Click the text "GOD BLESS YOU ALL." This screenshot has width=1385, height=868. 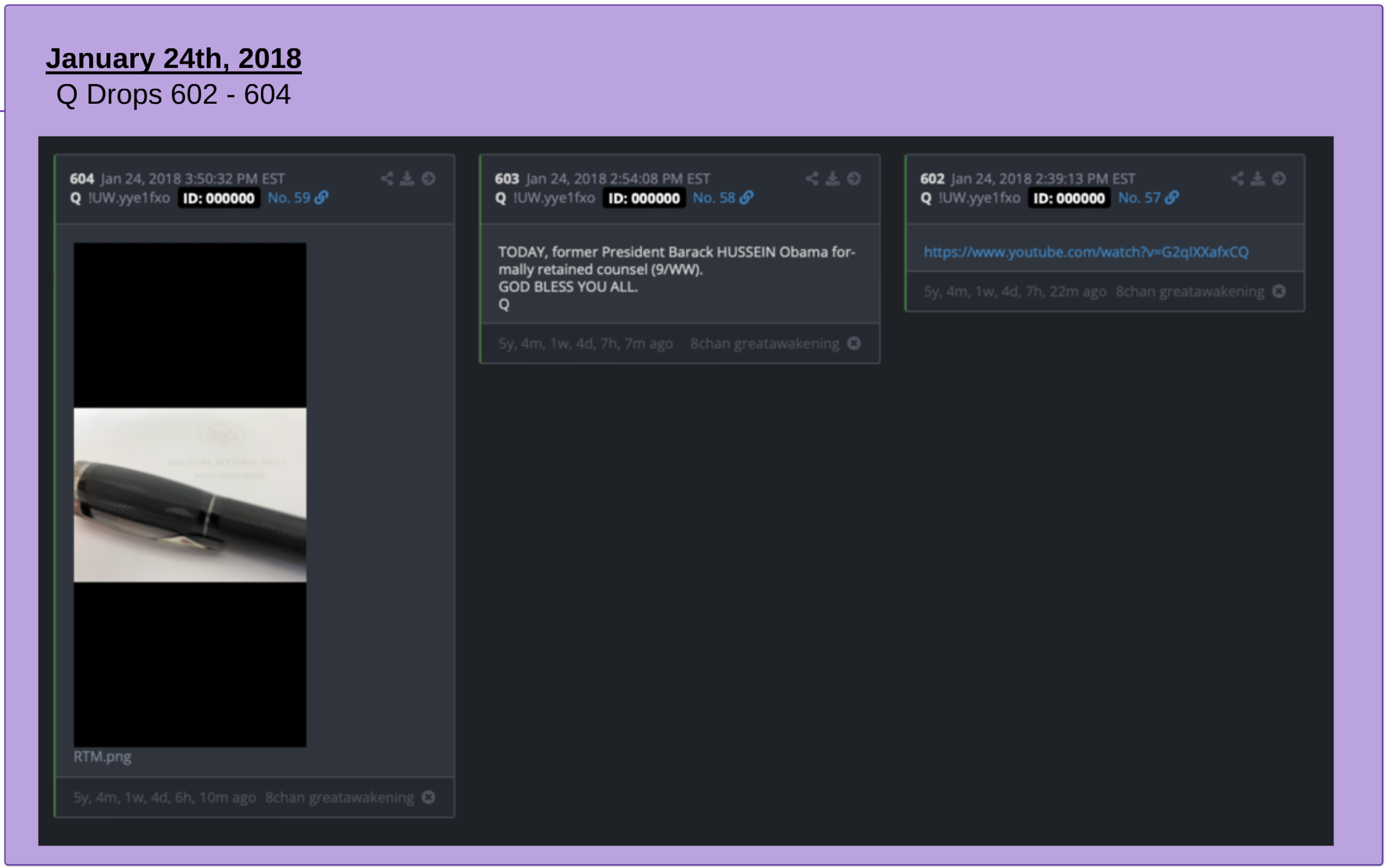coord(568,287)
